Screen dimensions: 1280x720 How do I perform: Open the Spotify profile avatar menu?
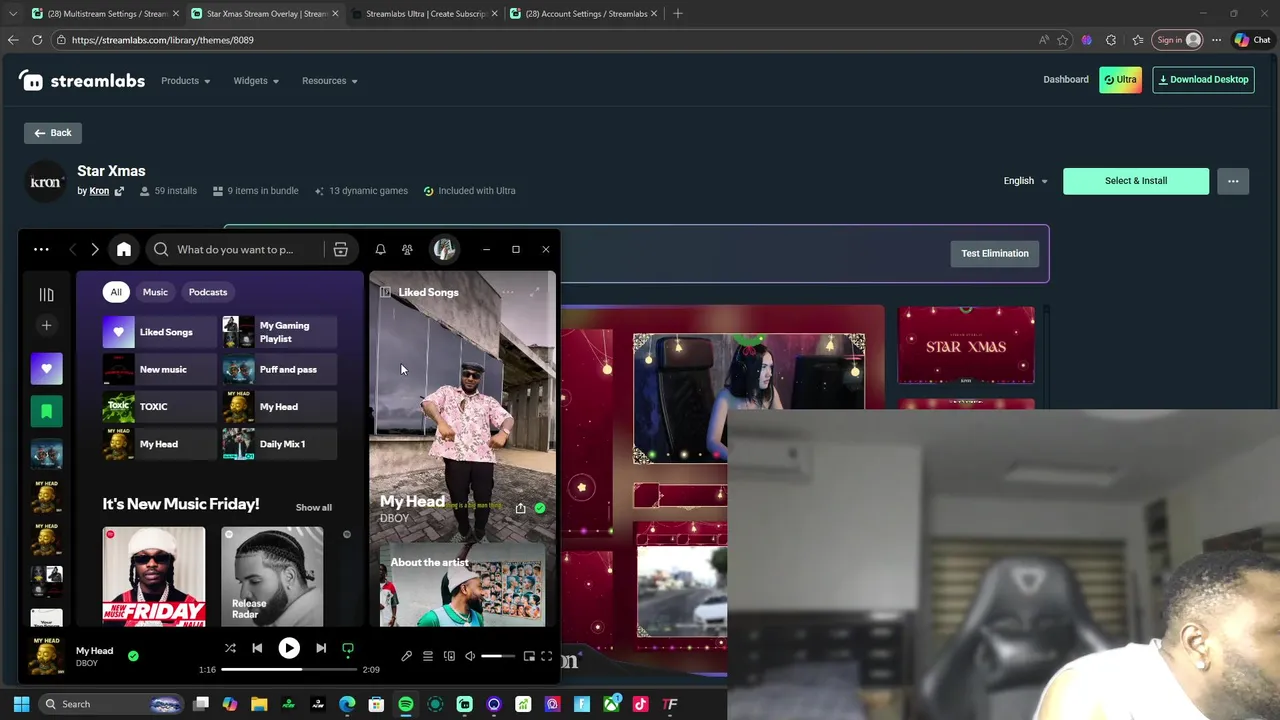(x=445, y=249)
